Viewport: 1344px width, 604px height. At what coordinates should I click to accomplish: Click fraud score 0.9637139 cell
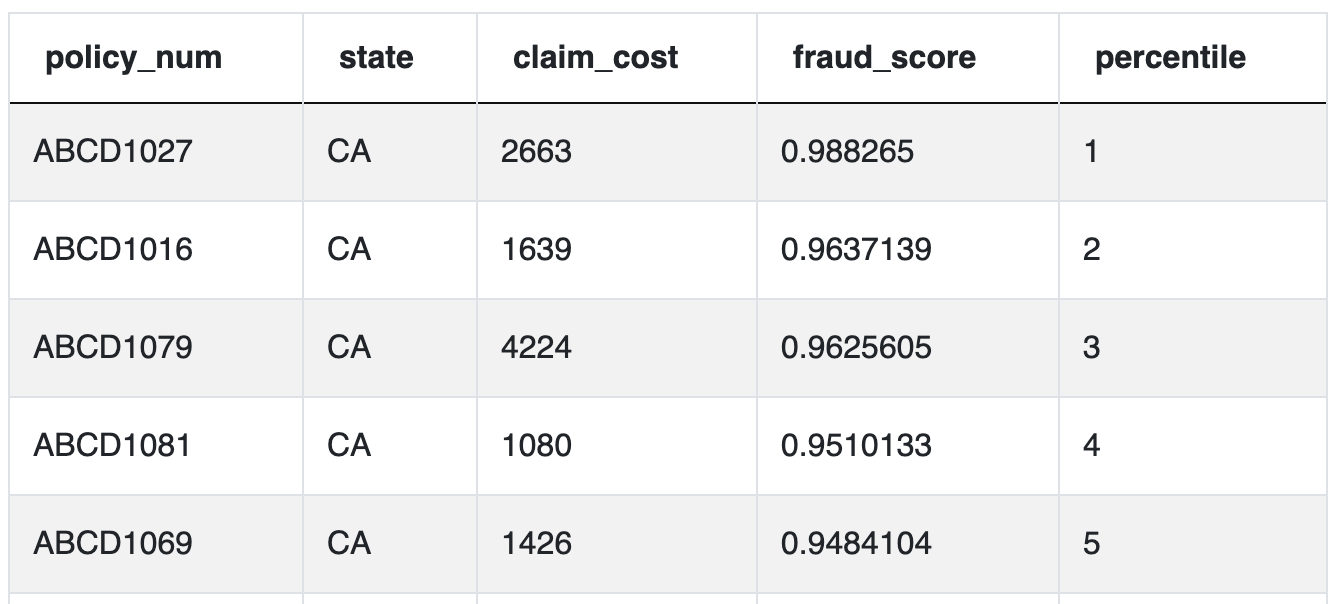(908, 250)
